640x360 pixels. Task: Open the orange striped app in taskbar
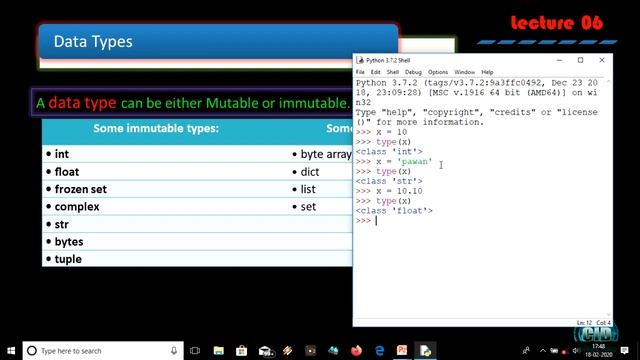(288, 351)
